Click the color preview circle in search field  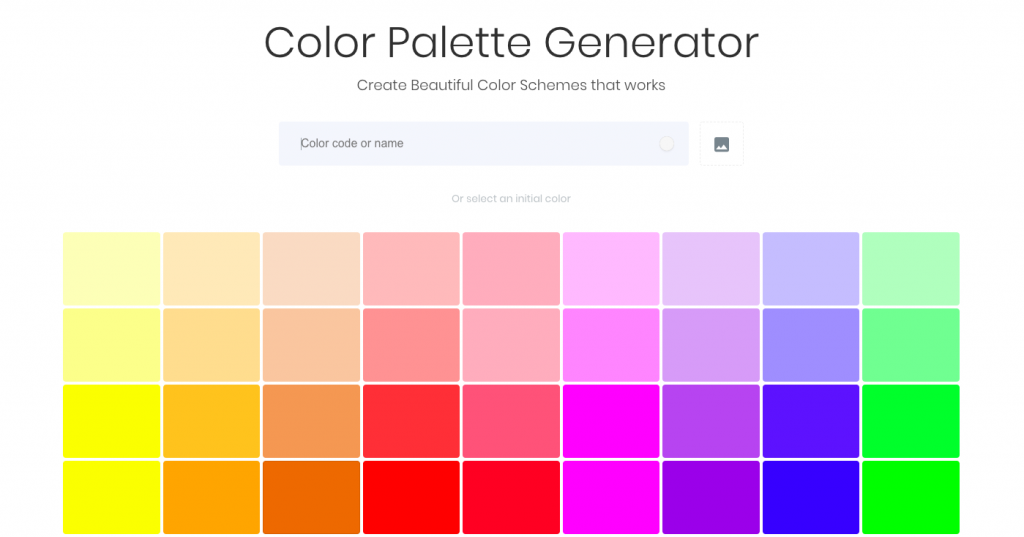(x=666, y=144)
